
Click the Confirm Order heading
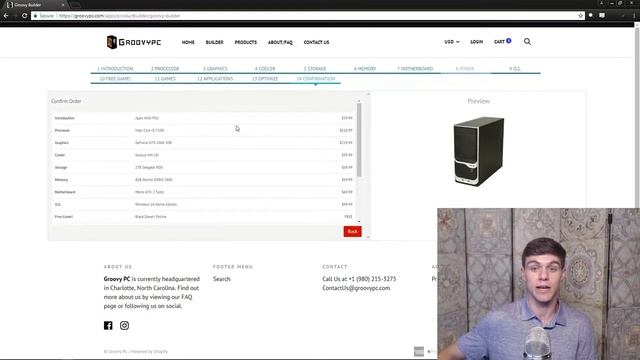(66, 101)
